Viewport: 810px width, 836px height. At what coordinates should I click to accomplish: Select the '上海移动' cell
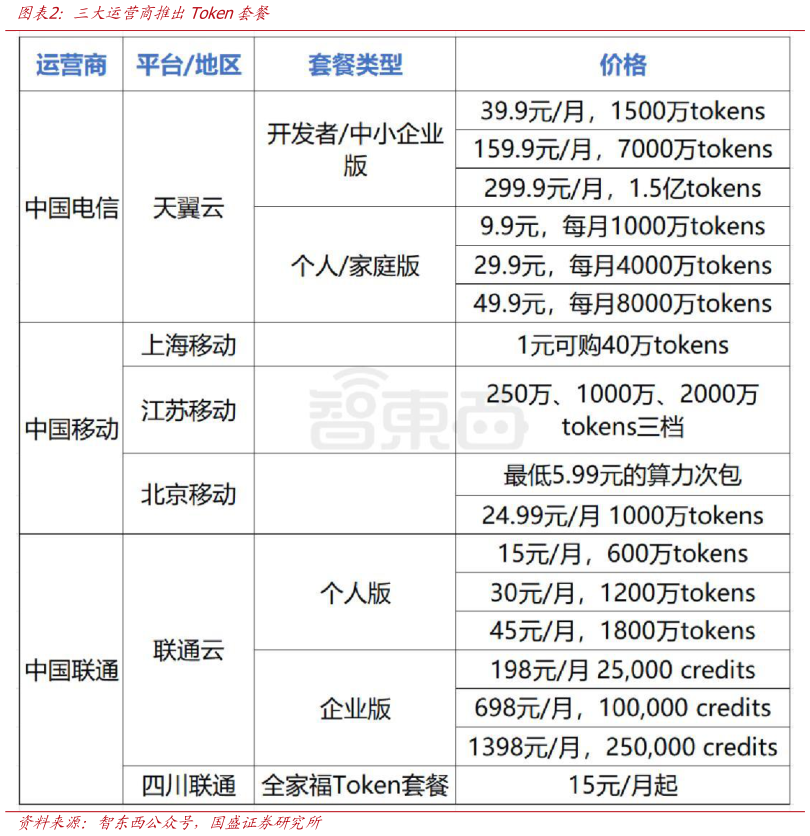[x=189, y=344]
